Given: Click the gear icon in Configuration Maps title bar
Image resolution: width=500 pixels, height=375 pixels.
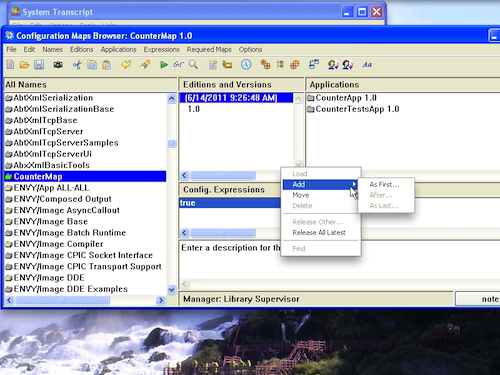Looking at the screenshot, I should tap(9, 35).
